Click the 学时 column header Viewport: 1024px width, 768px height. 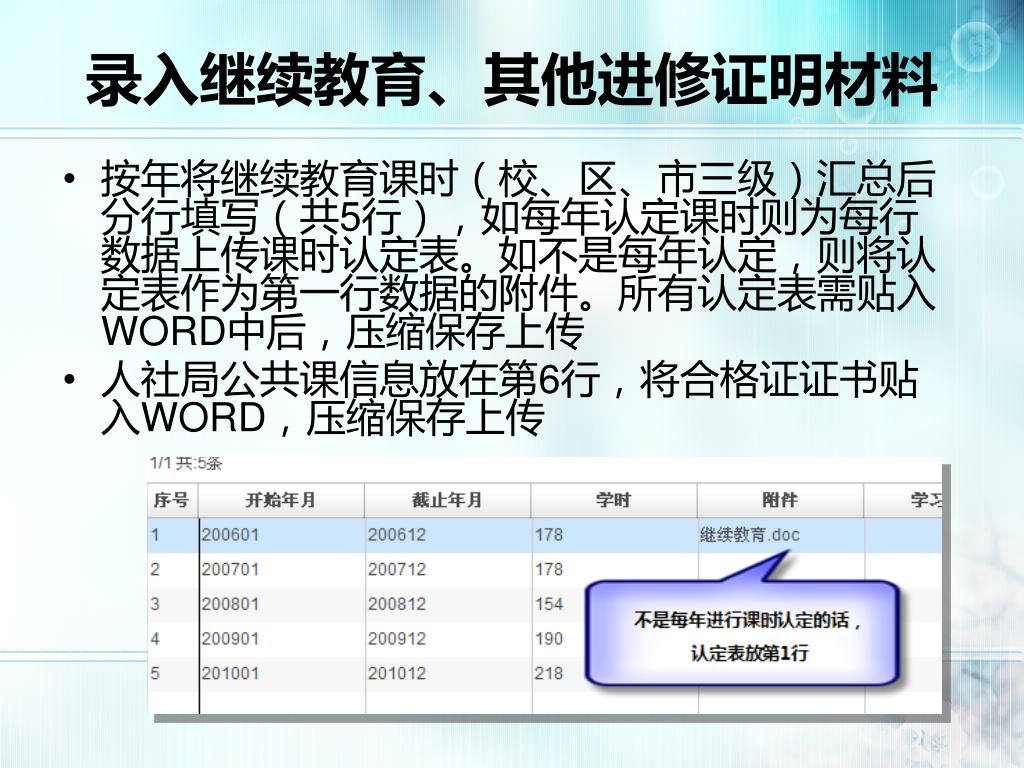[x=614, y=500]
